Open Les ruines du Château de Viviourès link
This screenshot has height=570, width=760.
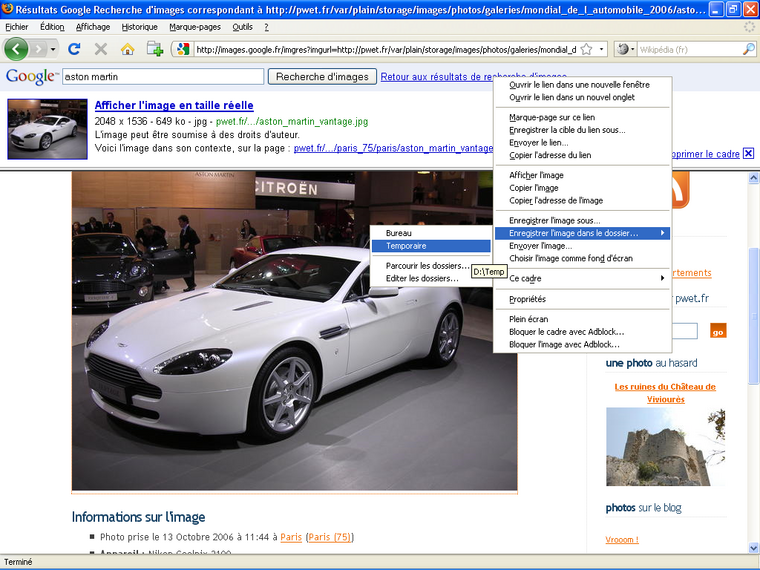point(665,393)
